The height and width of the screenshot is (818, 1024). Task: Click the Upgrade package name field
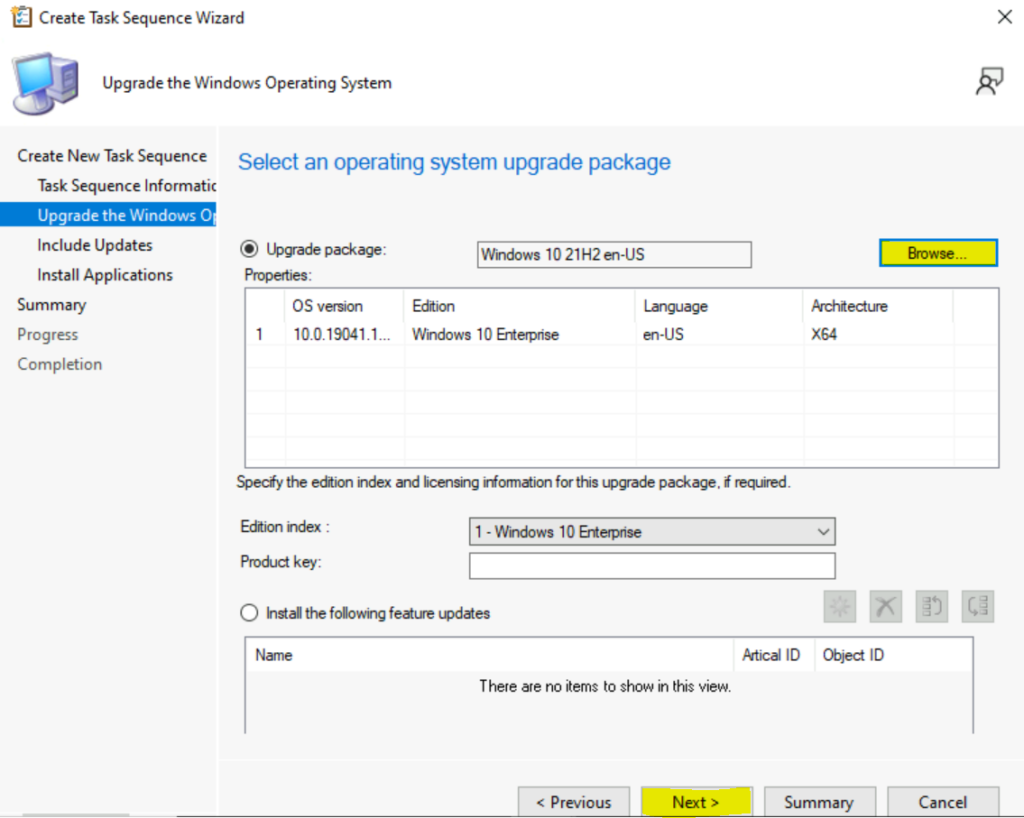point(614,255)
